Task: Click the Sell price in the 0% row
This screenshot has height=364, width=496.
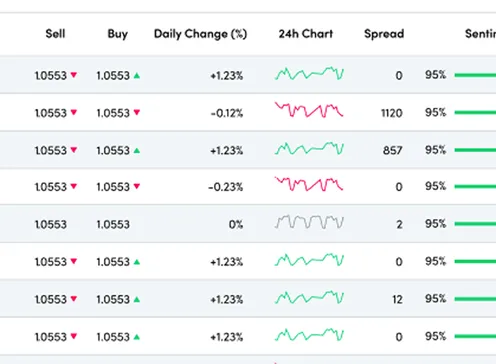Action: click(x=51, y=224)
